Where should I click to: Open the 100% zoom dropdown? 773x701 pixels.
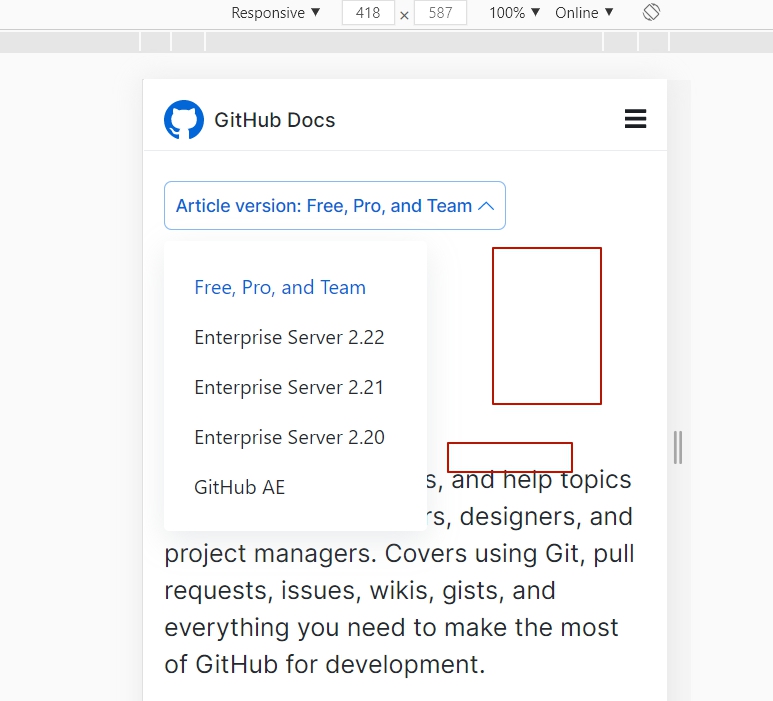514,12
